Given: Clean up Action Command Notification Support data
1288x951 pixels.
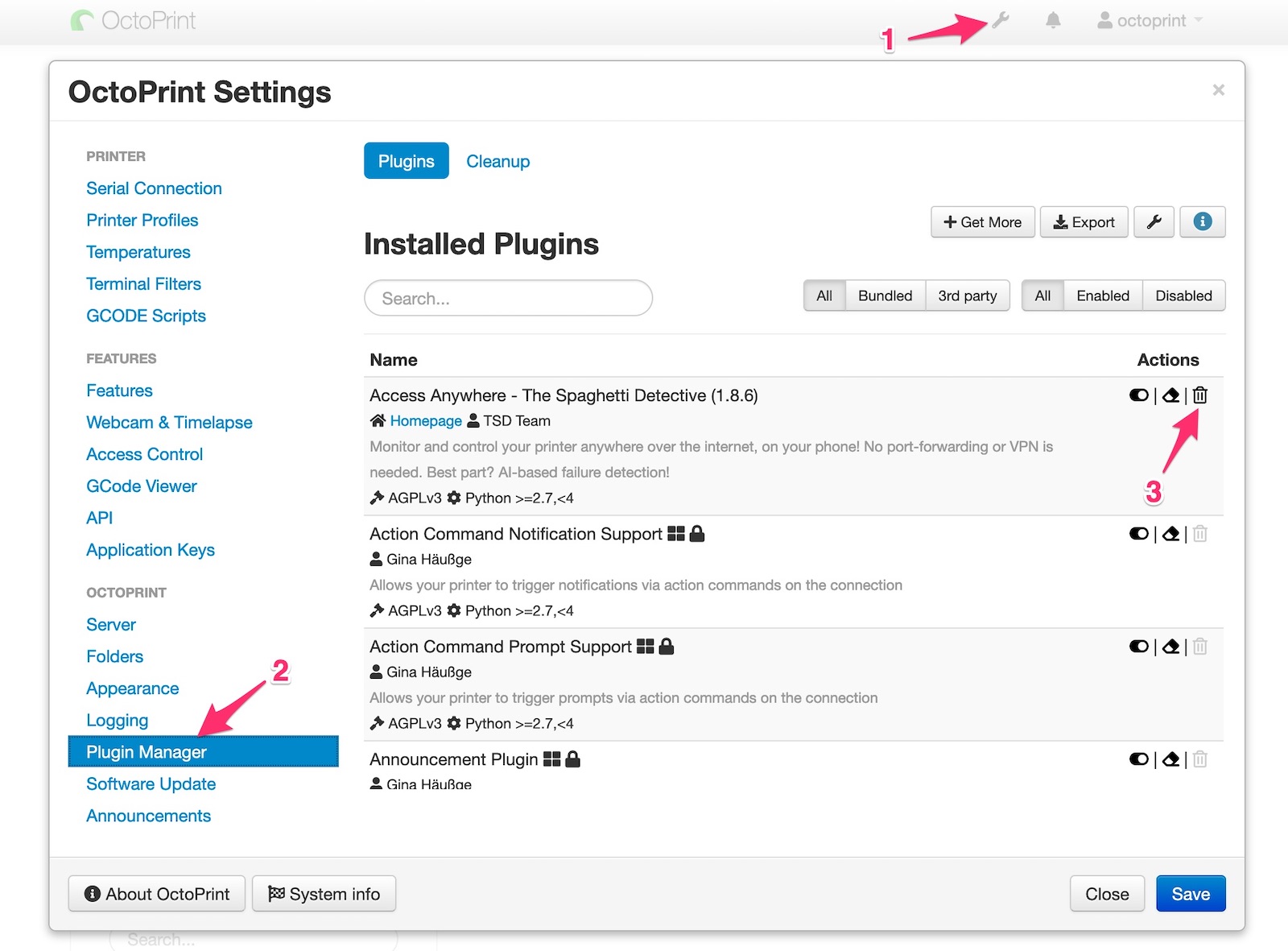Looking at the screenshot, I should pyautogui.click(x=1170, y=534).
